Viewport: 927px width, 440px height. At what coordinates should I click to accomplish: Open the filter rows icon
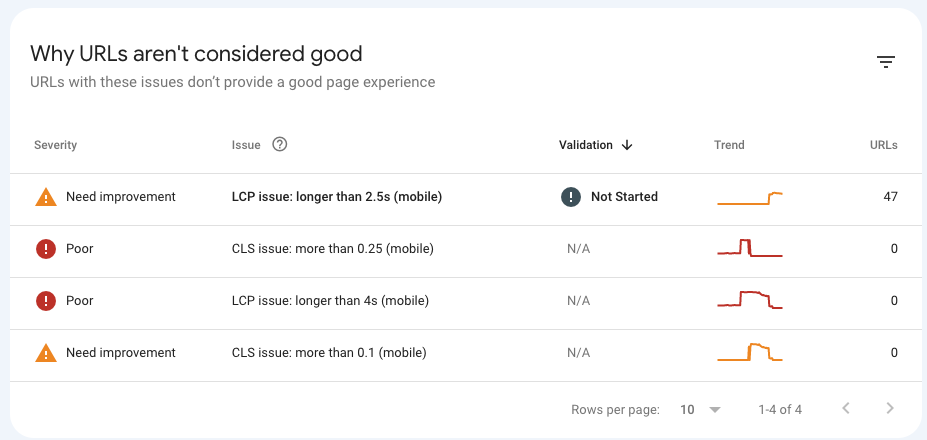click(x=886, y=62)
